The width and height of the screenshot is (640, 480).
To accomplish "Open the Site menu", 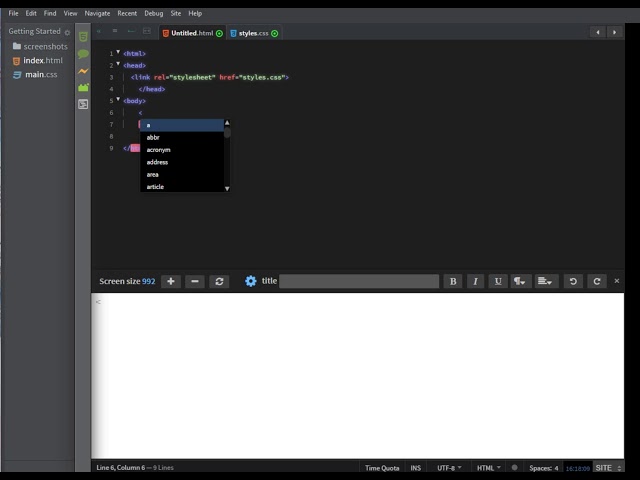I will click(x=176, y=13).
